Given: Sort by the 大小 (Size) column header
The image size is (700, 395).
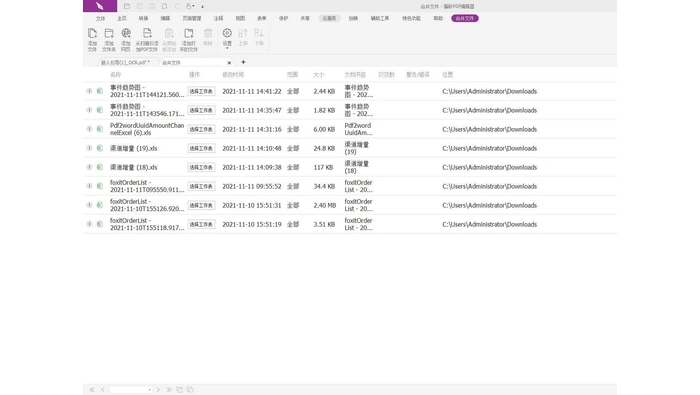Looking at the screenshot, I should tap(319, 75).
